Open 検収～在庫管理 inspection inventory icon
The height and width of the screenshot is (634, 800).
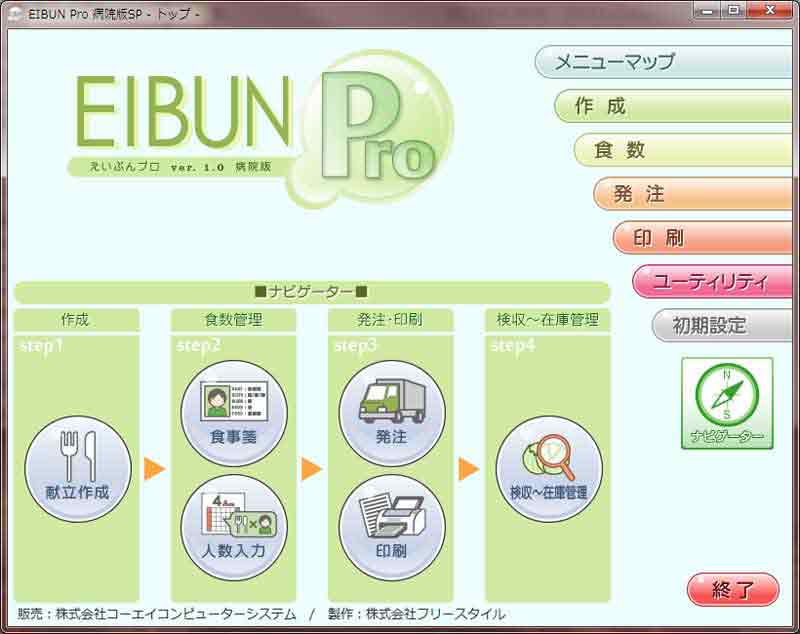tap(549, 469)
